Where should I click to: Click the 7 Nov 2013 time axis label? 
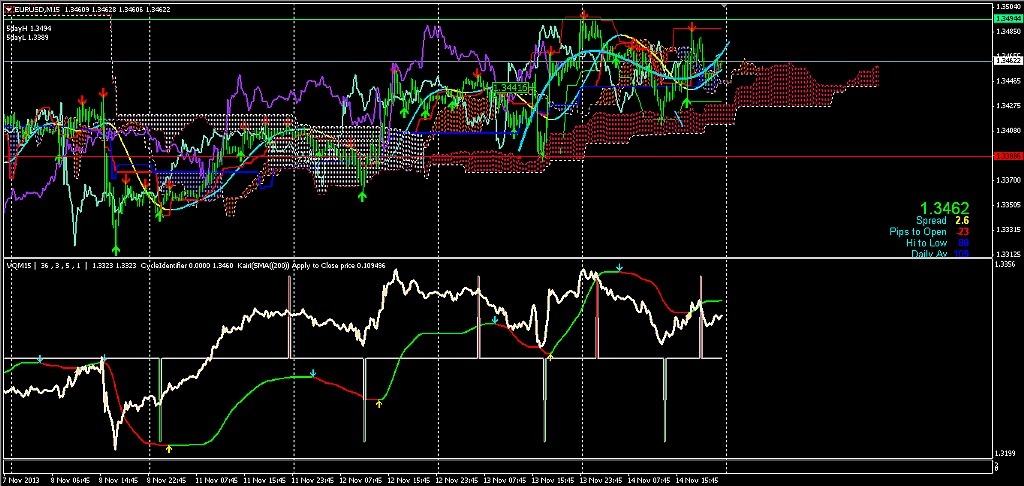click(x=21, y=480)
